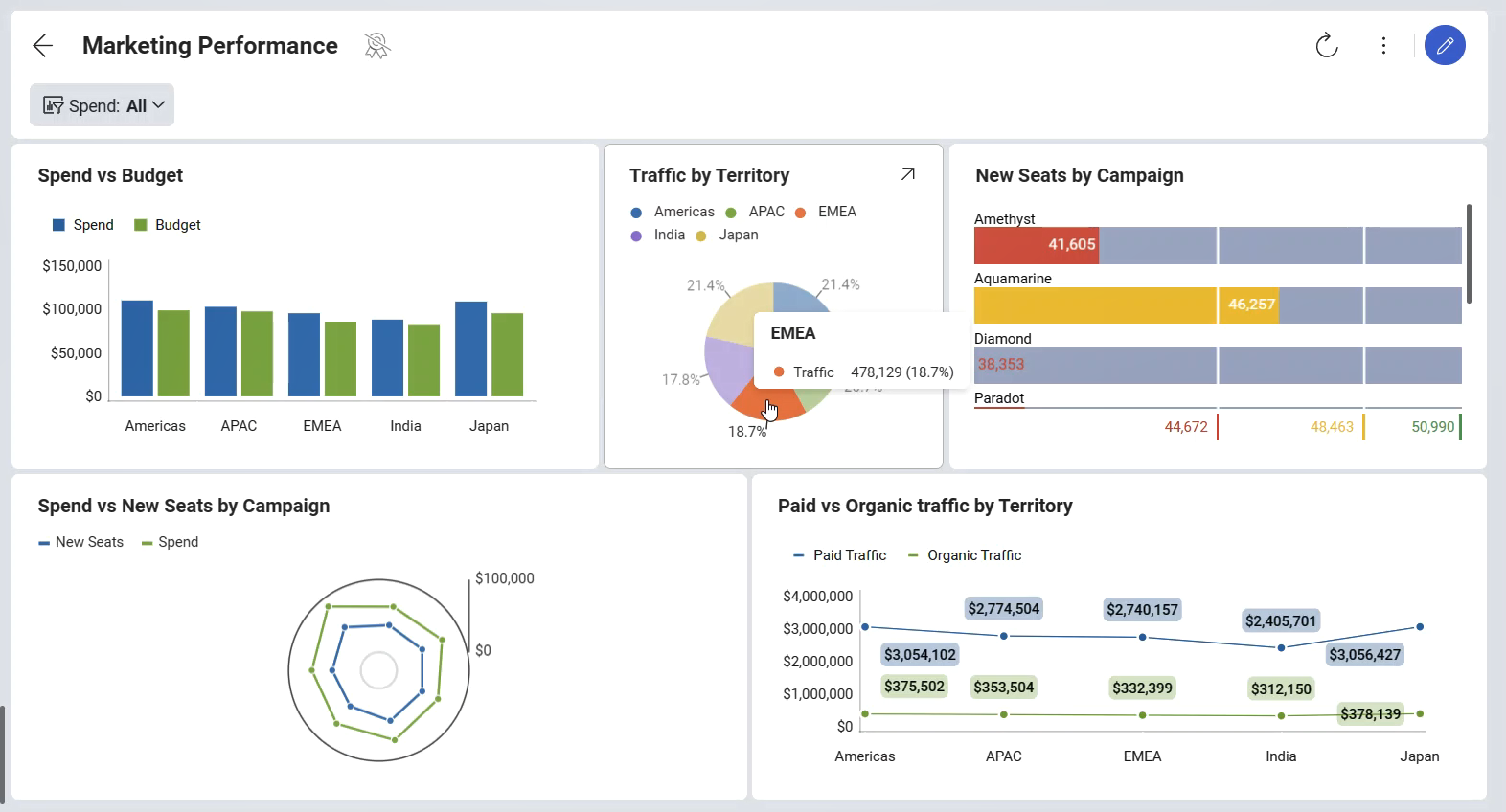
Task: Toggle Organic Traffic legend entry
Action: 964,555
